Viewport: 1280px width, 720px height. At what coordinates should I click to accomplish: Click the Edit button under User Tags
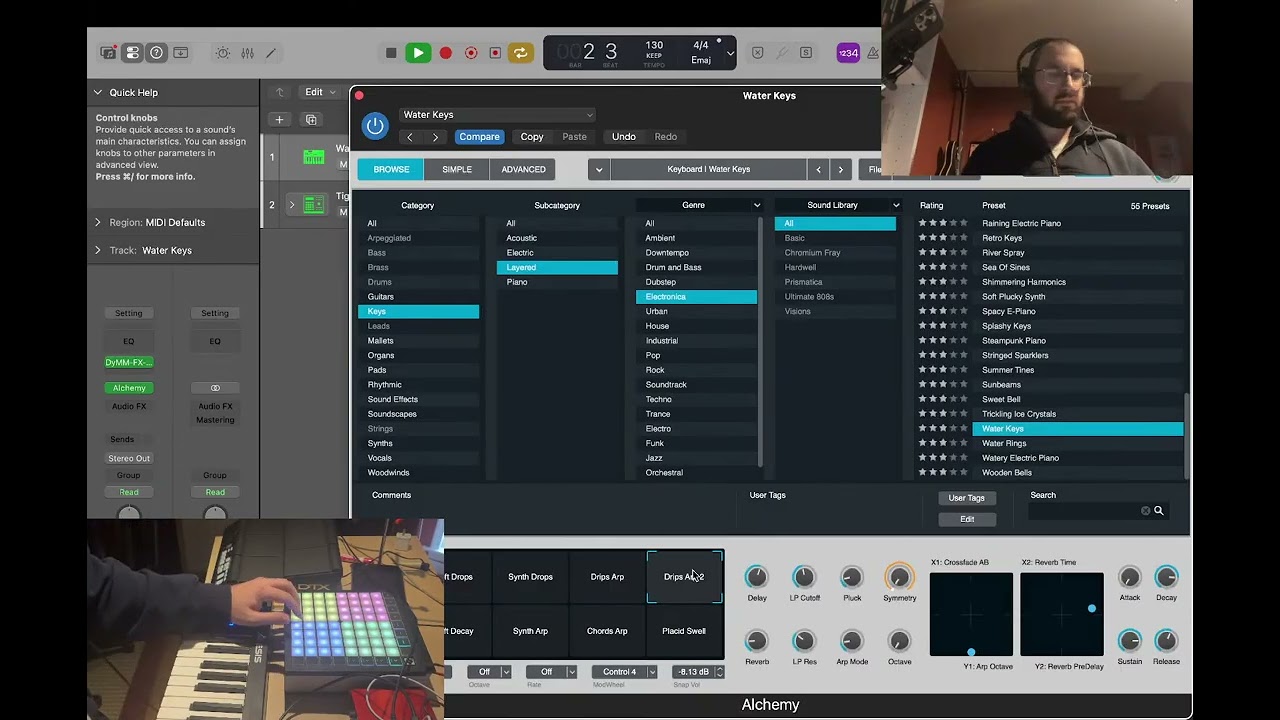point(967,519)
